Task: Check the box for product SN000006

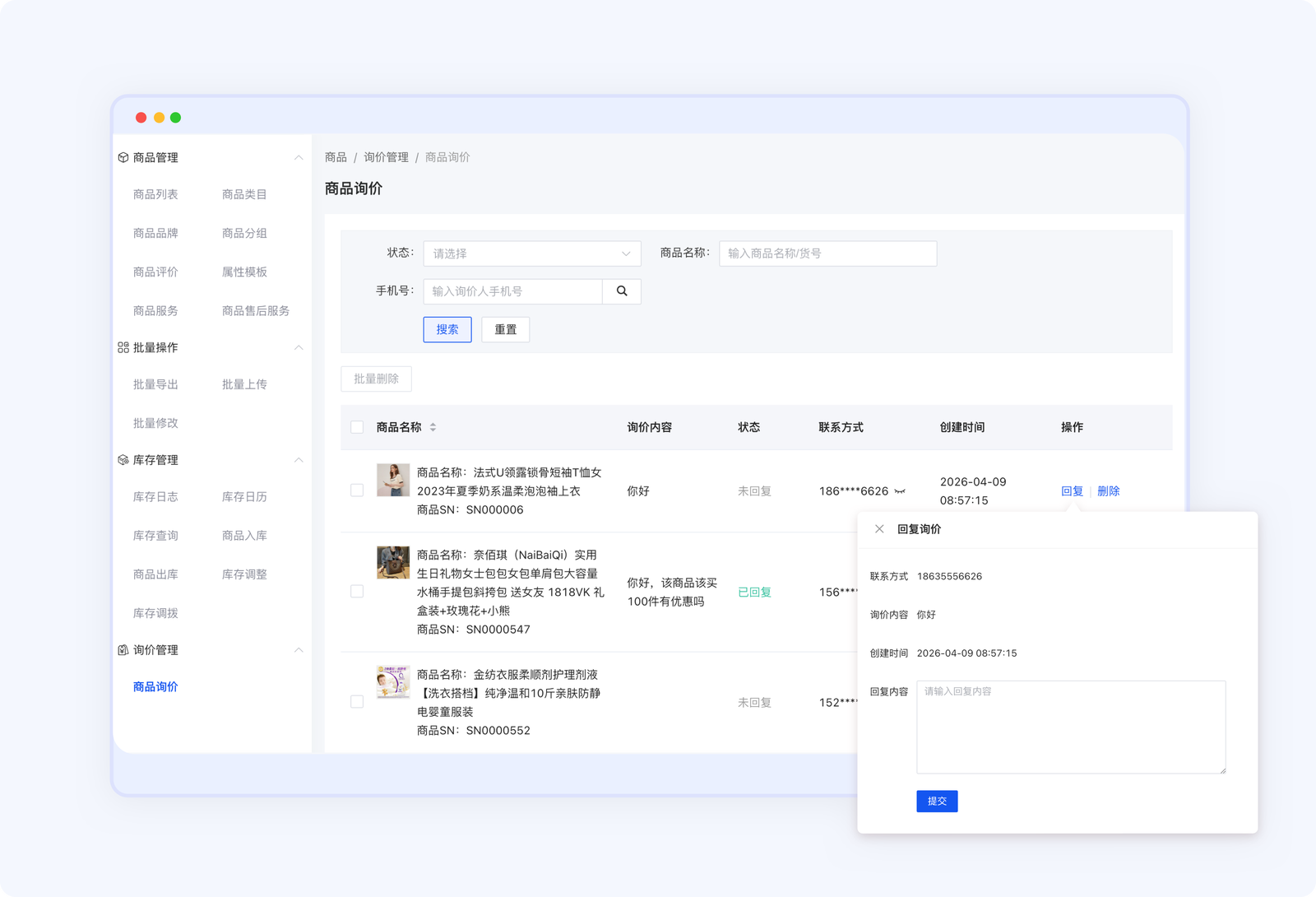Action: tap(357, 490)
